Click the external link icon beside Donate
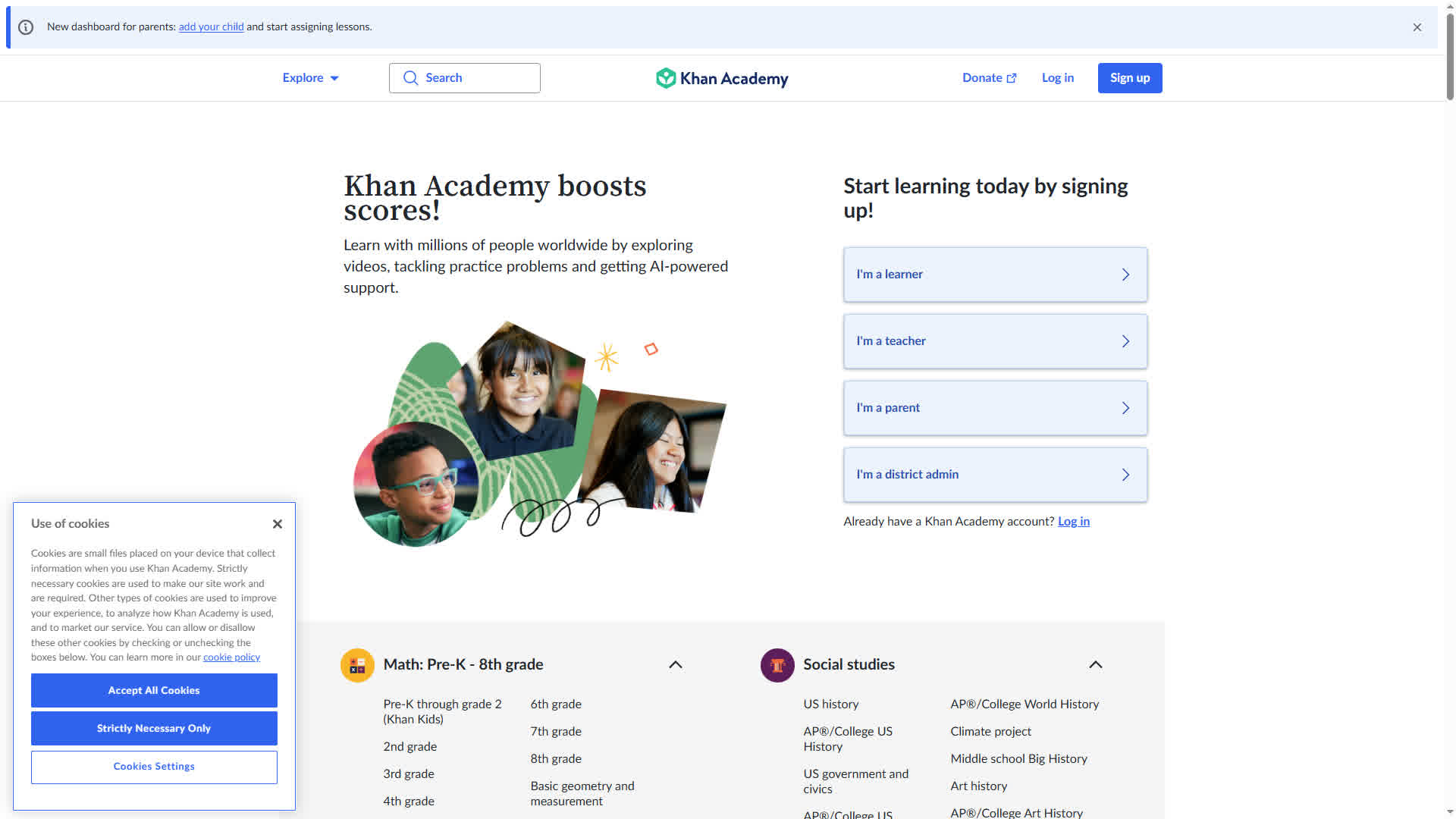The height and width of the screenshot is (819, 1456). [1012, 78]
